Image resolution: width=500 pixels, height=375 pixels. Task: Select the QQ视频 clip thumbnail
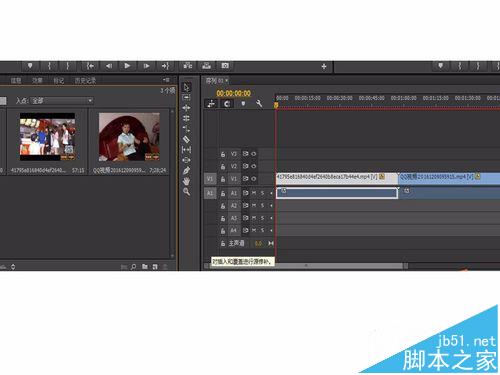(x=129, y=137)
